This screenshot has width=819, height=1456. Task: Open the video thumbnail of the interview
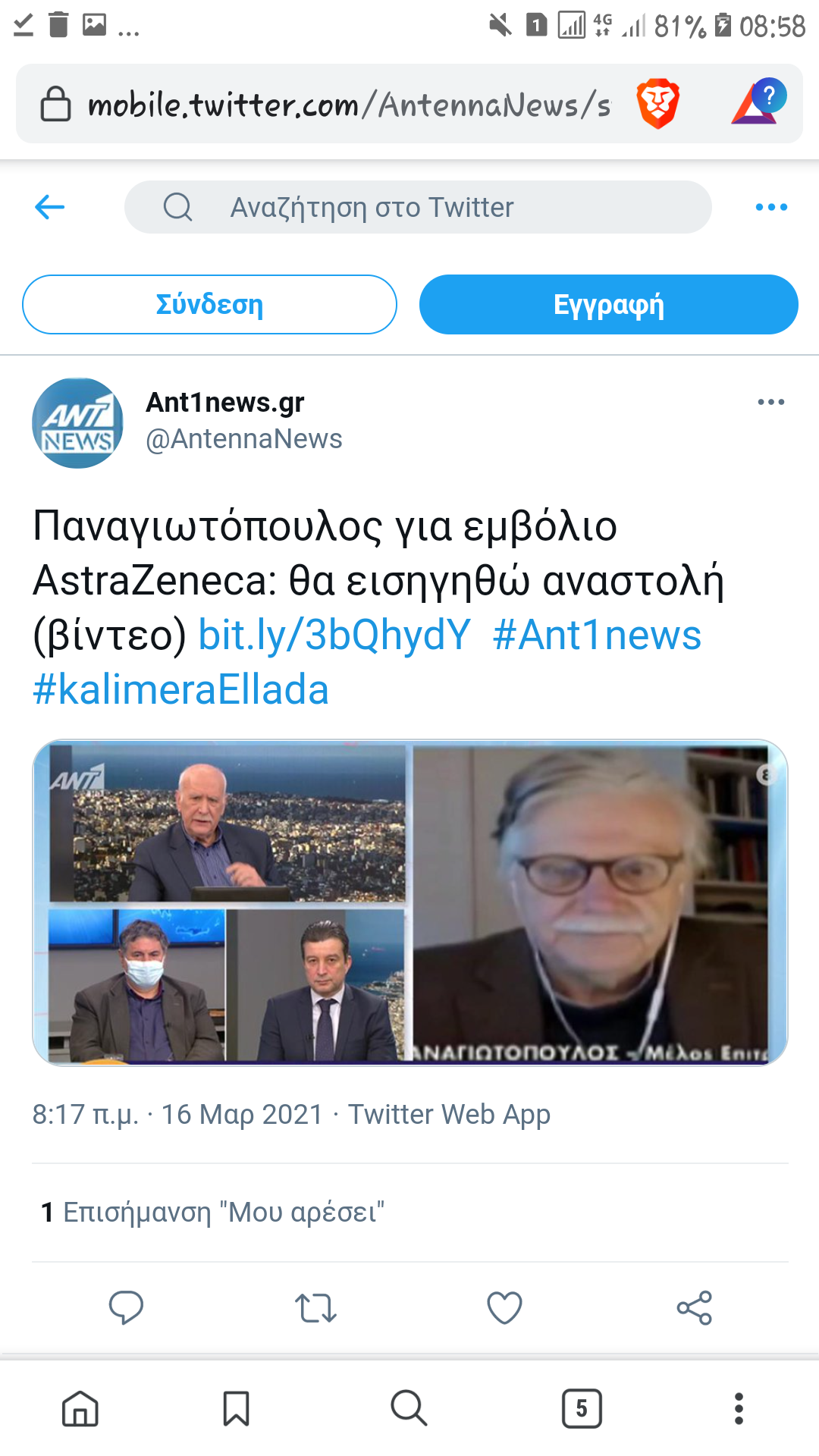click(x=410, y=902)
